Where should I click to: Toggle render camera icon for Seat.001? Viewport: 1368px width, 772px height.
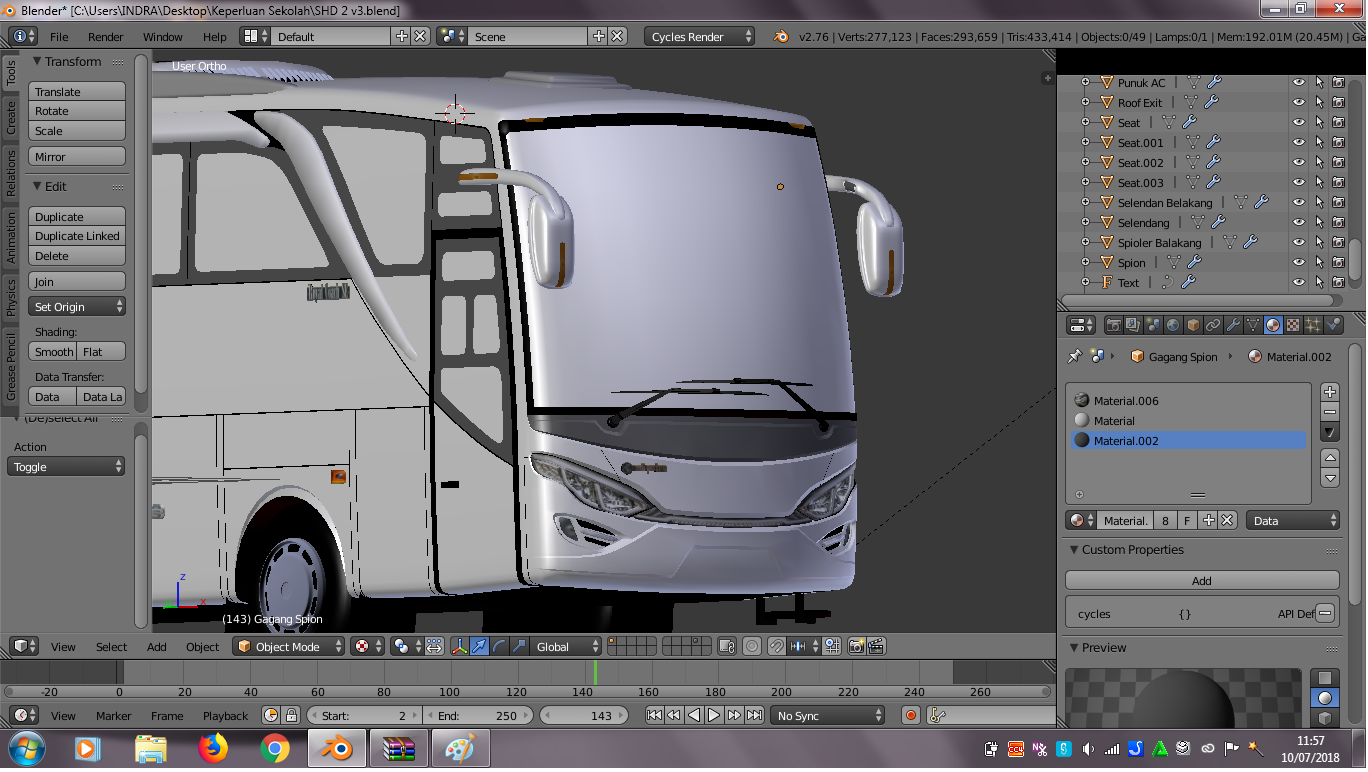(1338, 142)
